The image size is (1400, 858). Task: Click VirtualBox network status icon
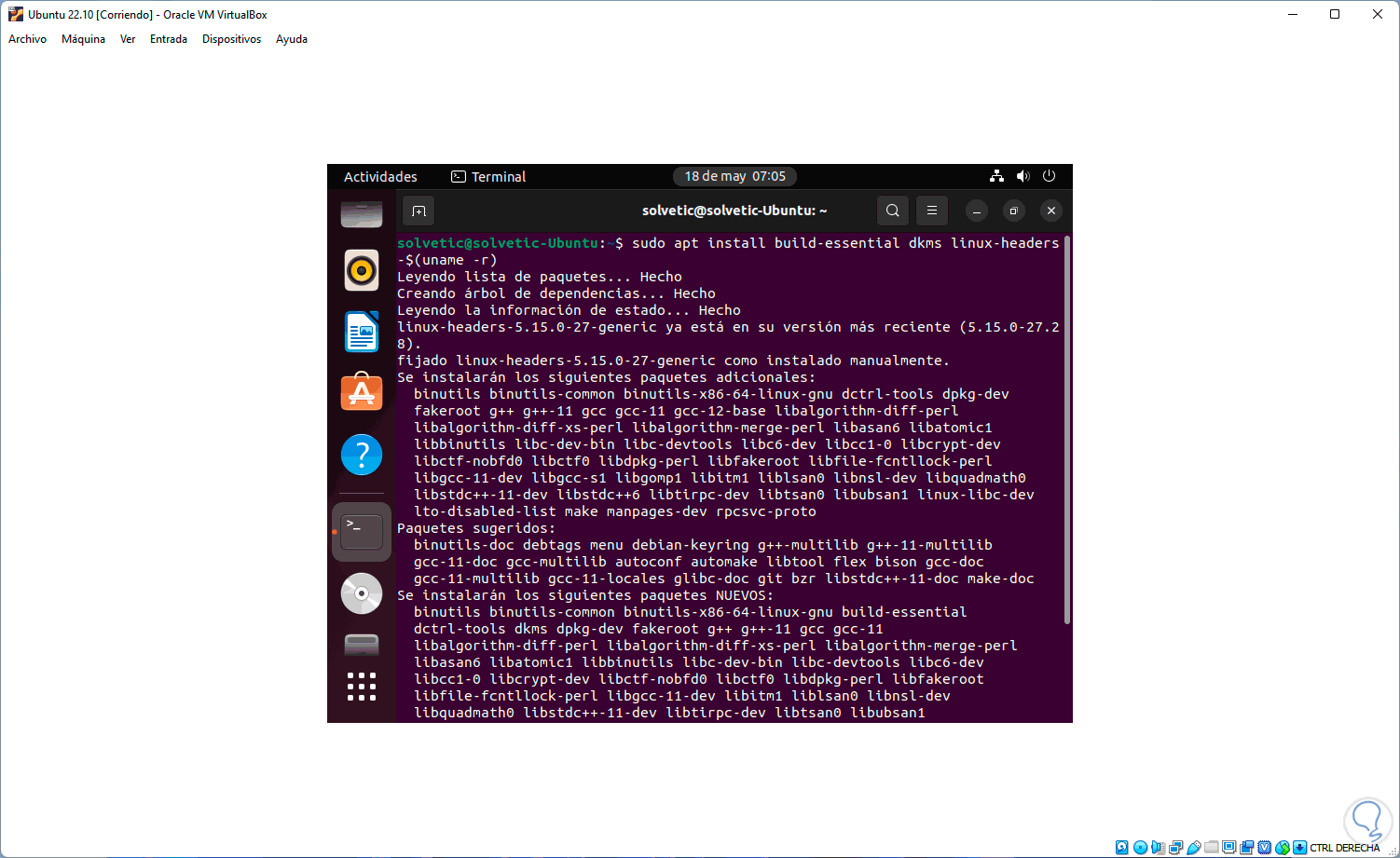click(1176, 848)
